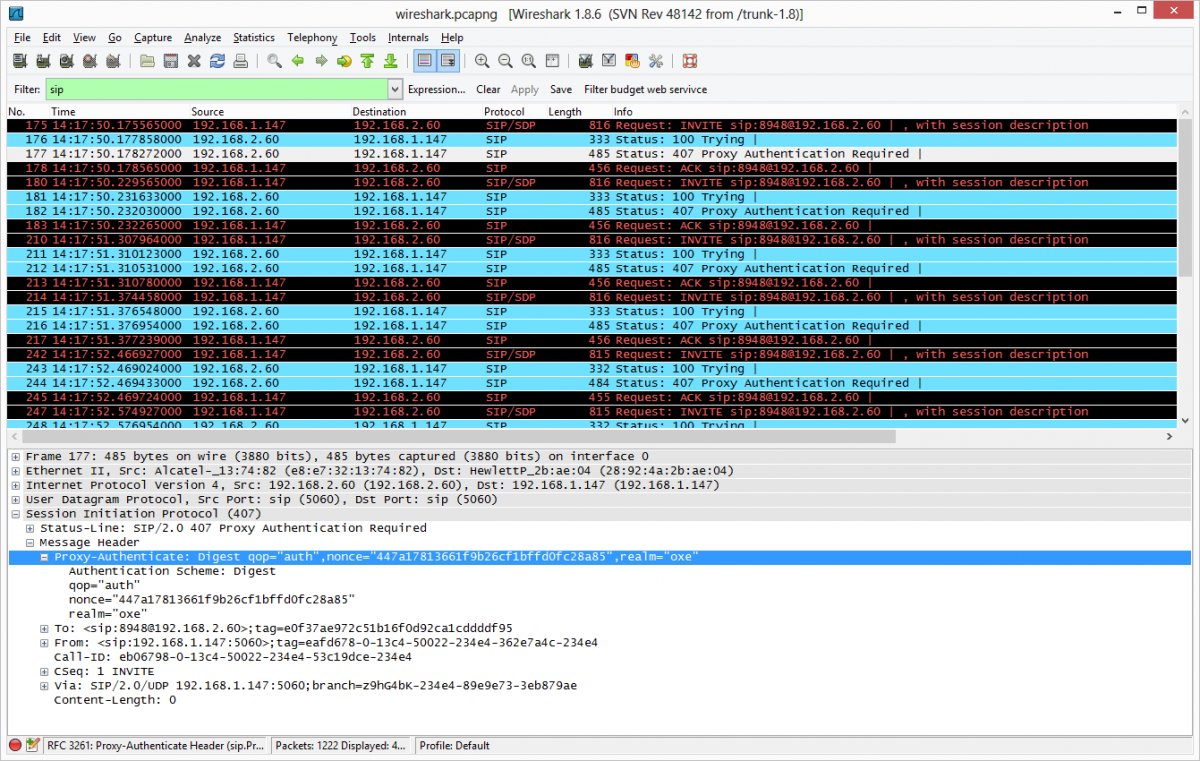The height and width of the screenshot is (761, 1200).
Task: Open preferences with the tools icon
Action: 656,61
